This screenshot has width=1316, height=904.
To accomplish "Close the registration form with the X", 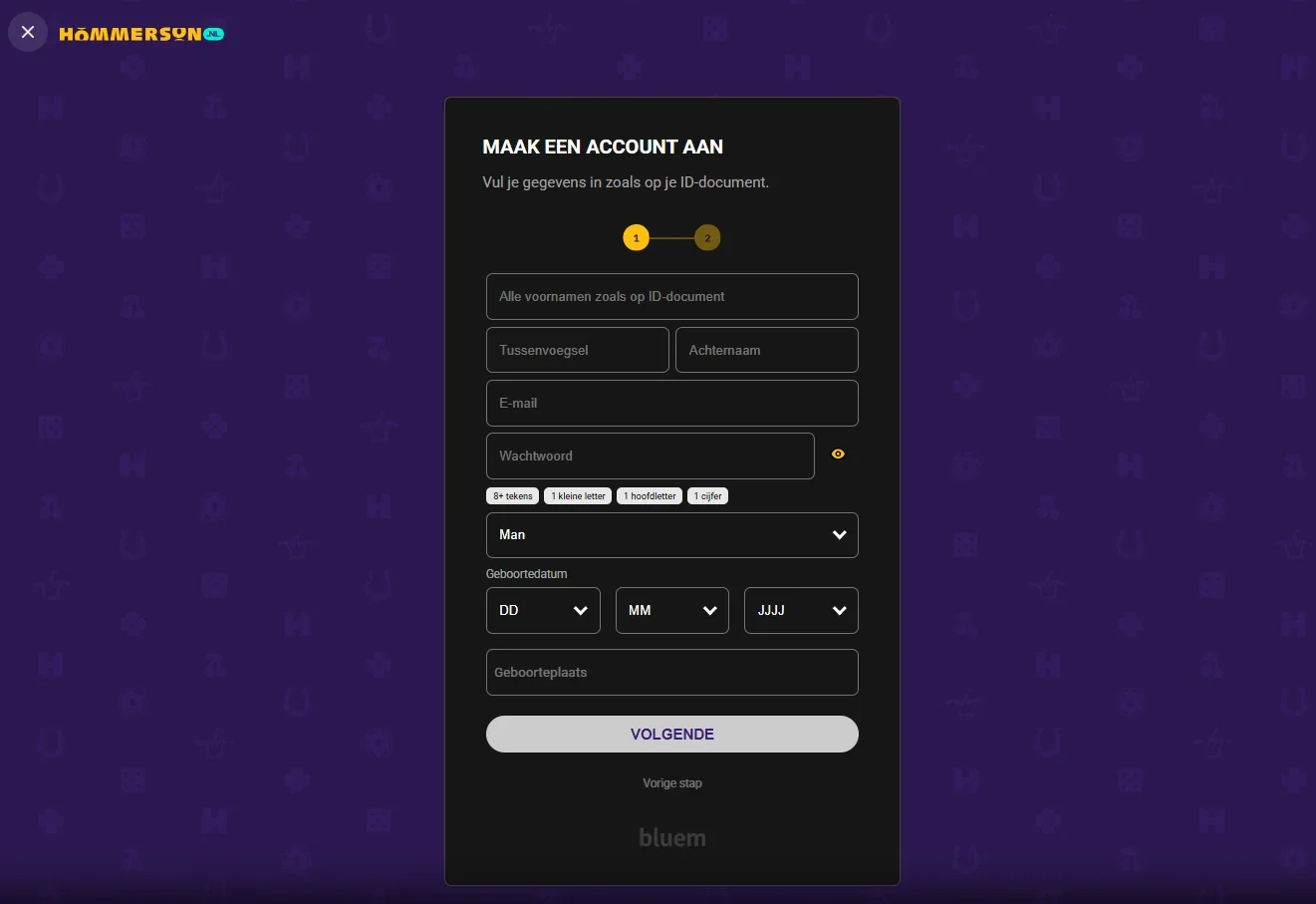I will pos(28,32).
